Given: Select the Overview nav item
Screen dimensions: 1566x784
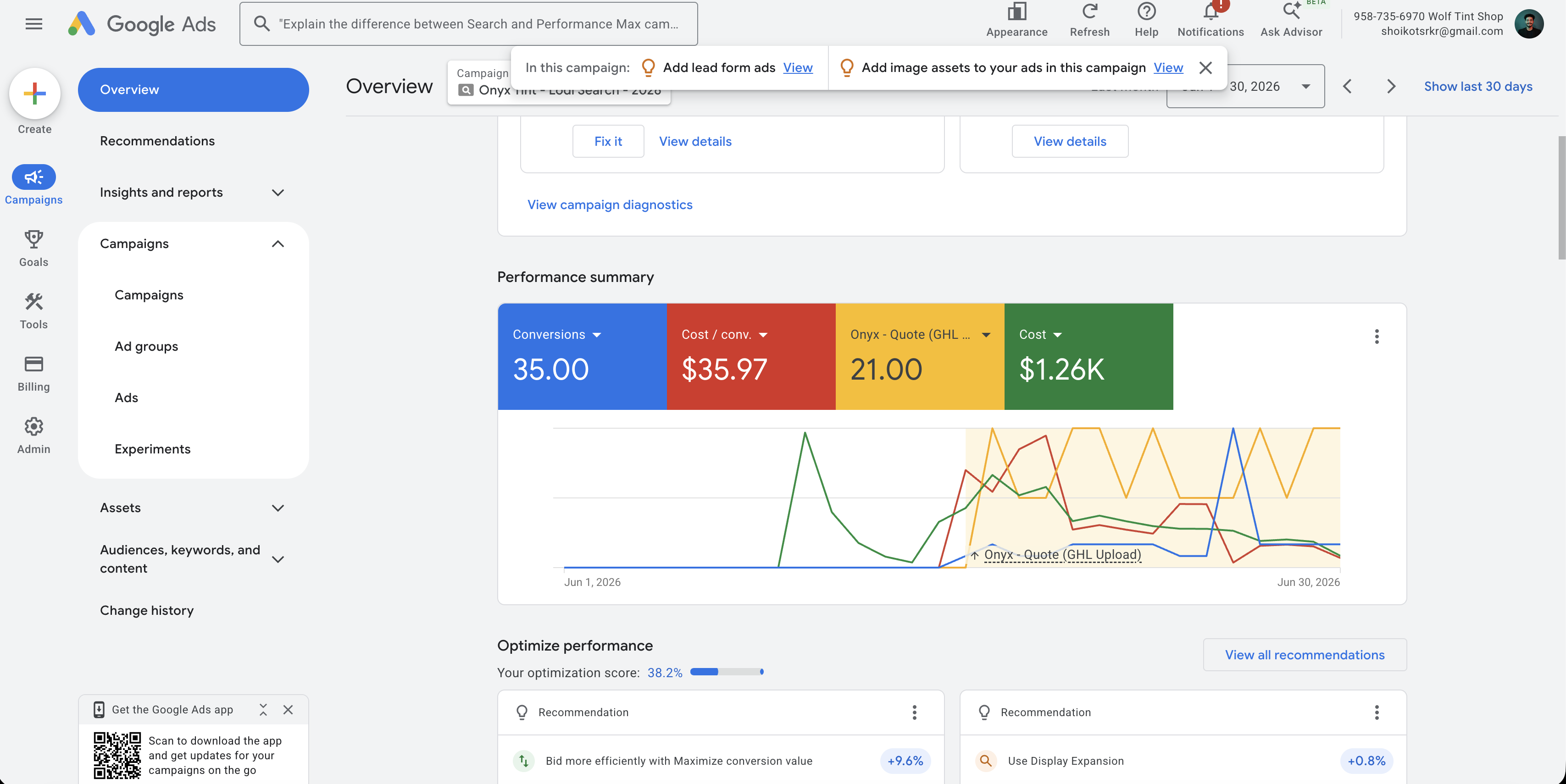Looking at the screenshot, I should [193, 89].
